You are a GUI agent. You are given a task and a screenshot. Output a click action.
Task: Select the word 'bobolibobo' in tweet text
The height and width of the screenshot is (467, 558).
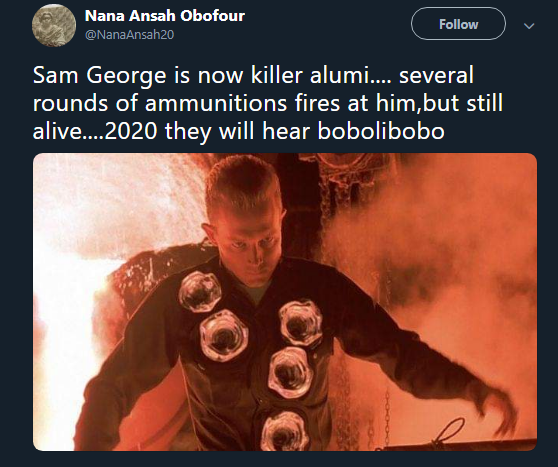click(381, 131)
